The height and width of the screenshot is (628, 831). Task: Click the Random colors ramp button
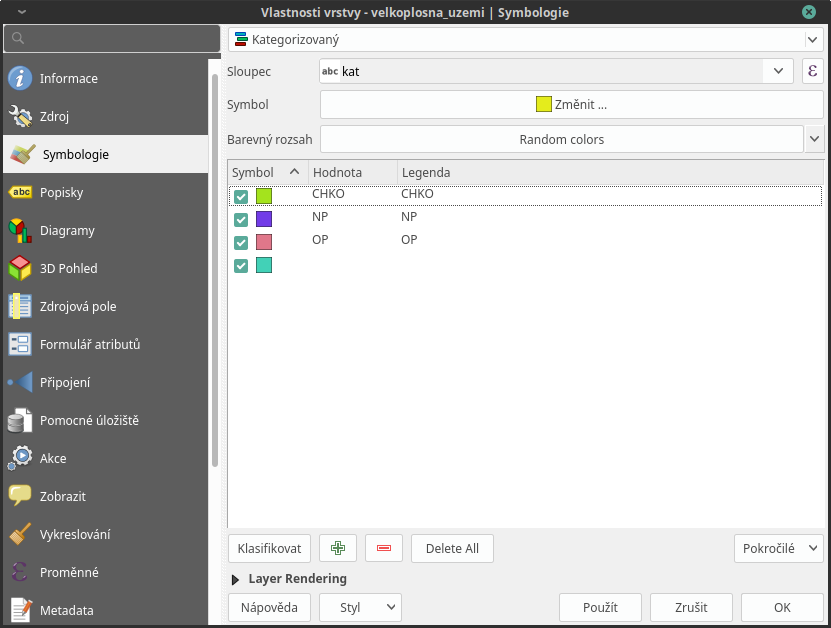(x=562, y=139)
